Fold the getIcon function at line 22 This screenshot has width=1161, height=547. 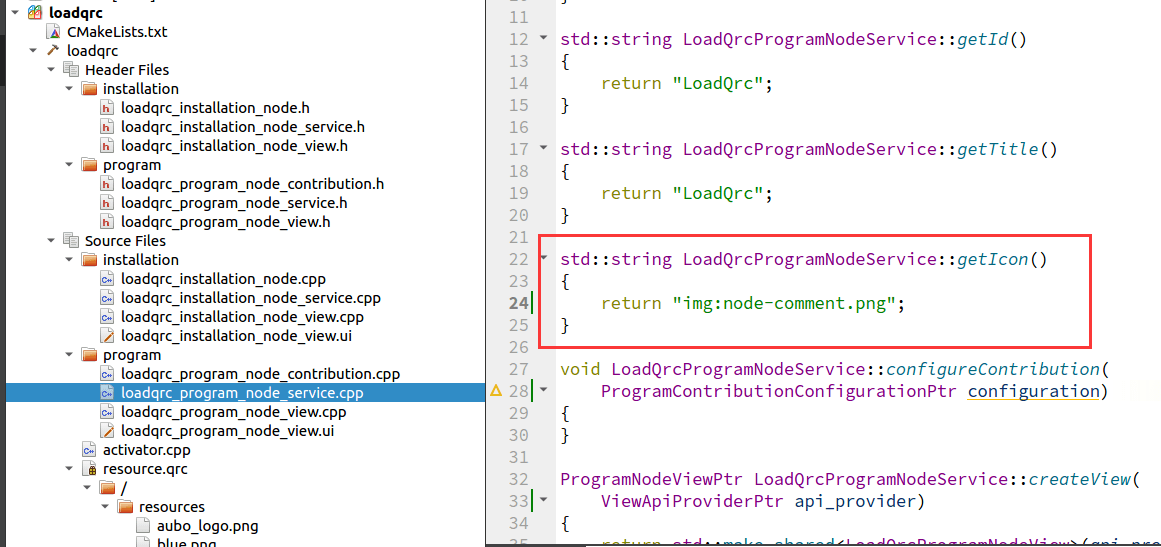[544, 258]
